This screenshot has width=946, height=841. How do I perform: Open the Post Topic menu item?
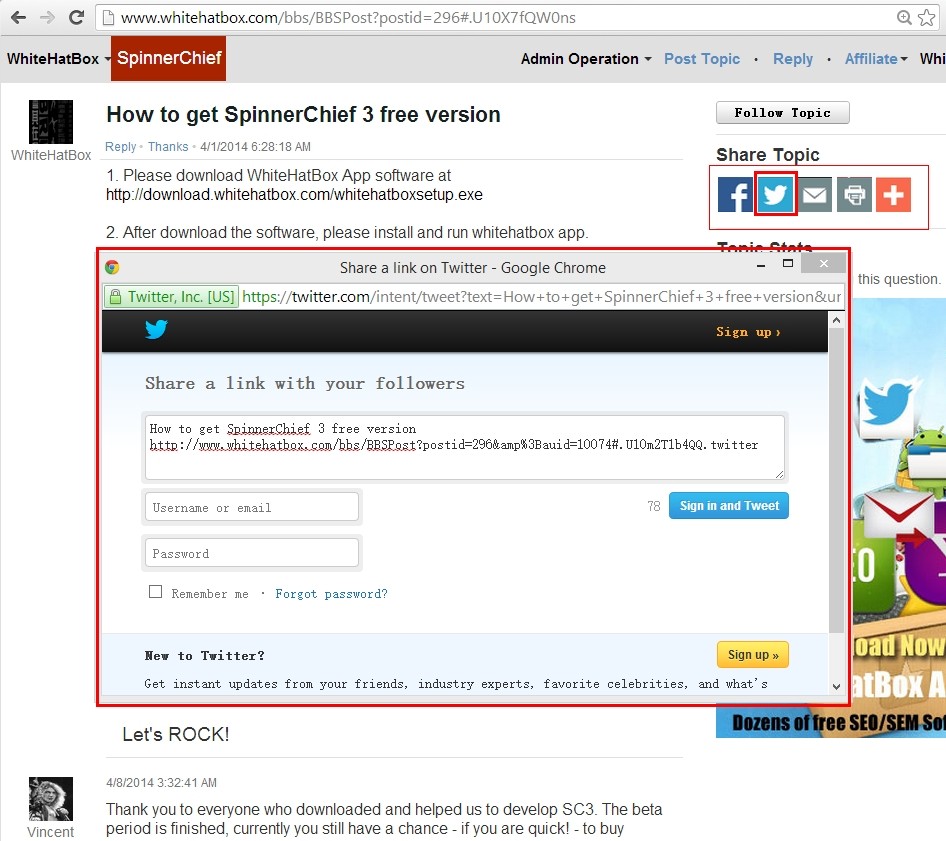pos(702,59)
